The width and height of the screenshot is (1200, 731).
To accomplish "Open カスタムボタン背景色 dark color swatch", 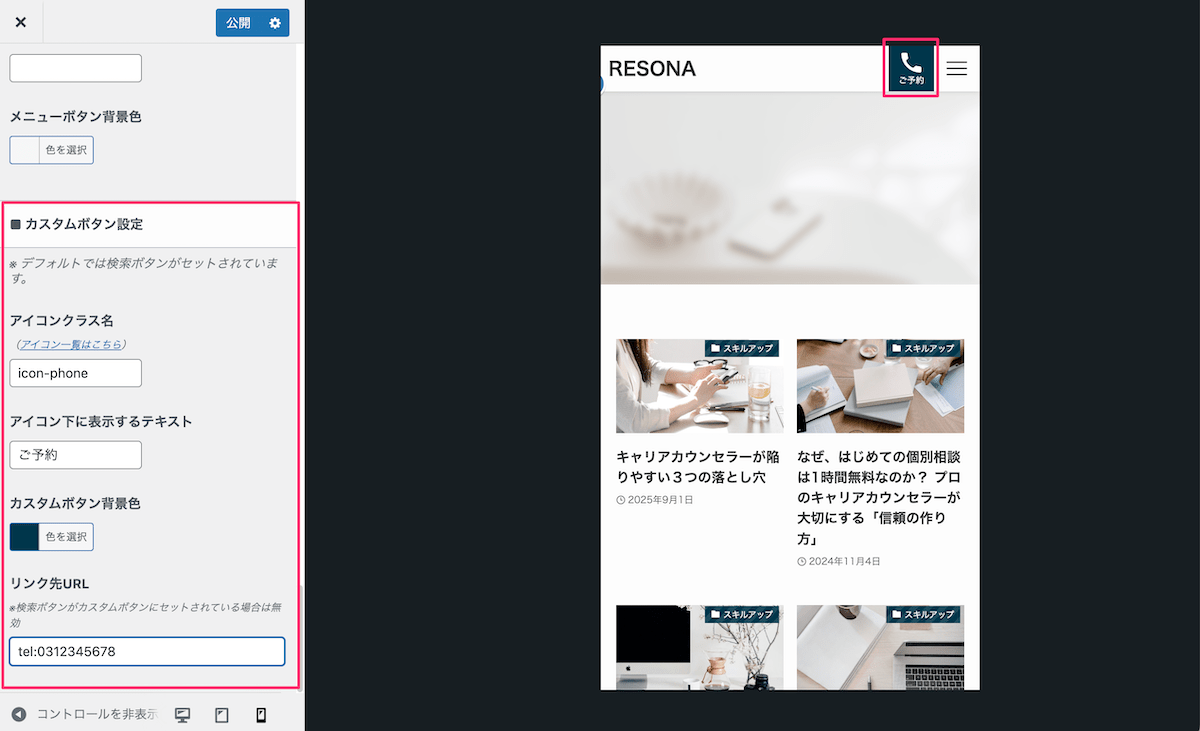I will (24, 537).
